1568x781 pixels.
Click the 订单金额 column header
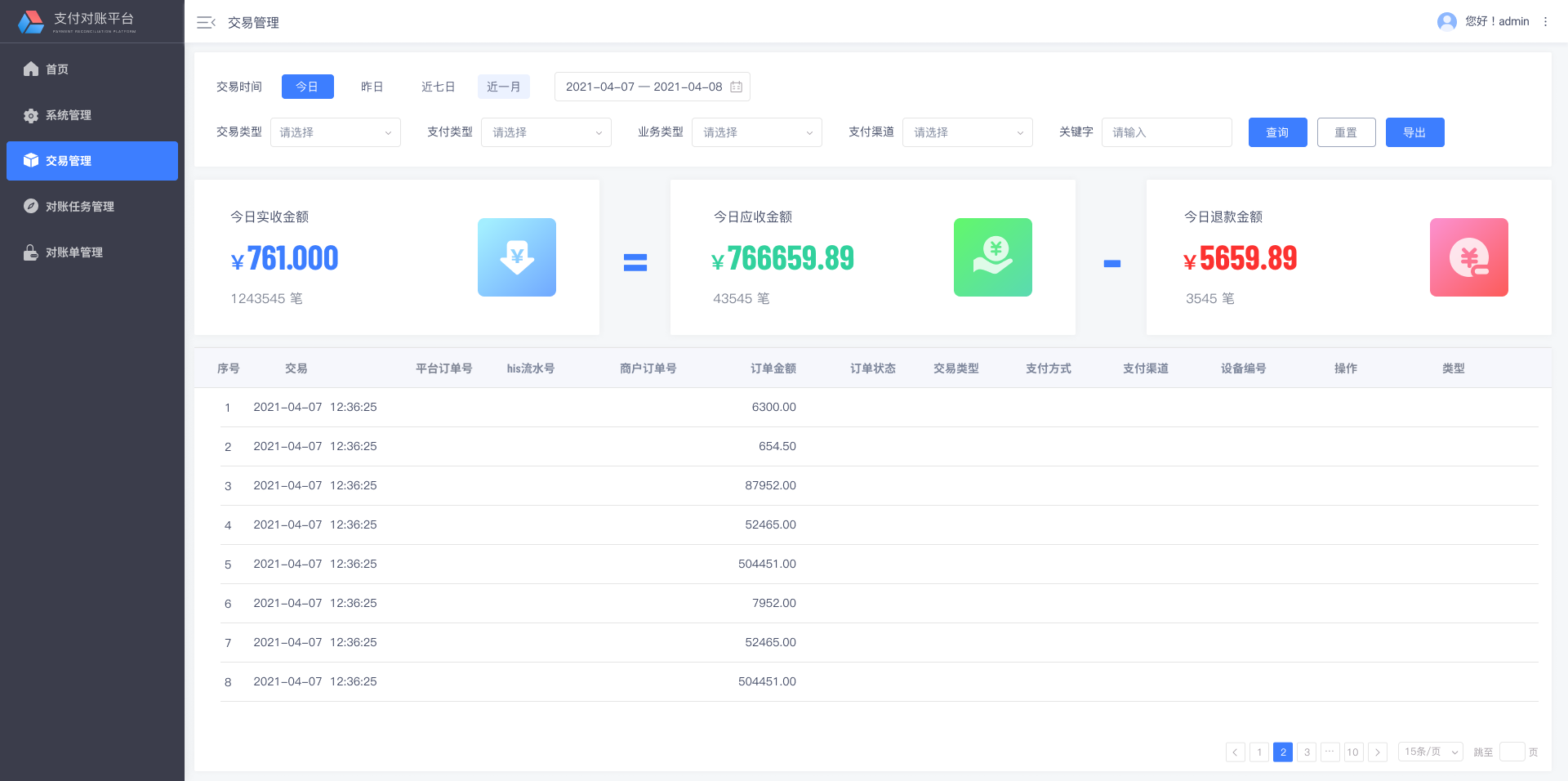(773, 368)
